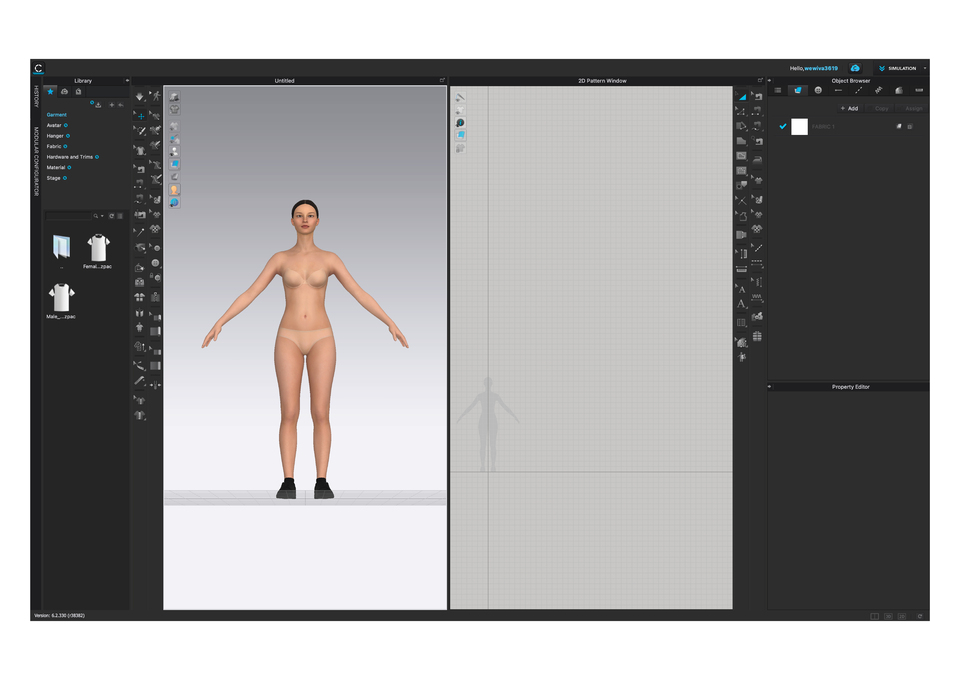Collapse the Property Editor panel arrow

[x=770, y=387]
